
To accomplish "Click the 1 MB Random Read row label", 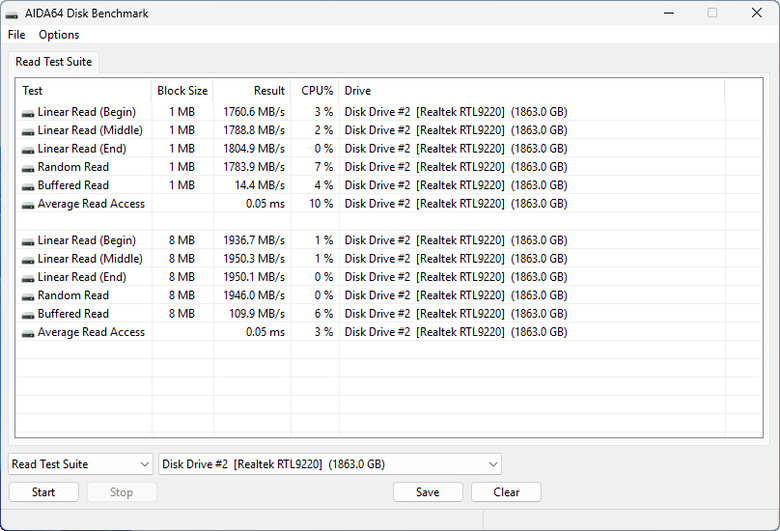I will click(73, 167).
